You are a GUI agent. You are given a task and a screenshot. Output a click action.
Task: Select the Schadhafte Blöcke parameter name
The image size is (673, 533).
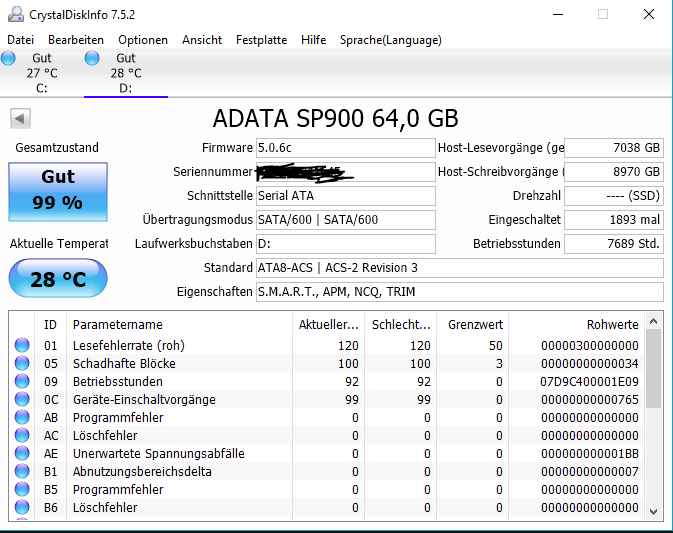click(x=124, y=363)
